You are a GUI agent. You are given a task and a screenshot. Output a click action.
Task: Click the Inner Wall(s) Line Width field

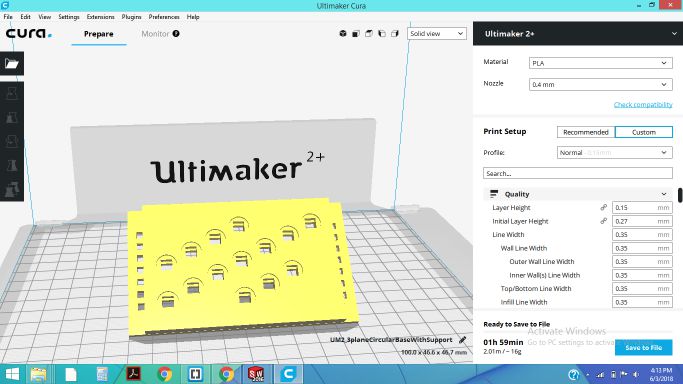point(642,275)
